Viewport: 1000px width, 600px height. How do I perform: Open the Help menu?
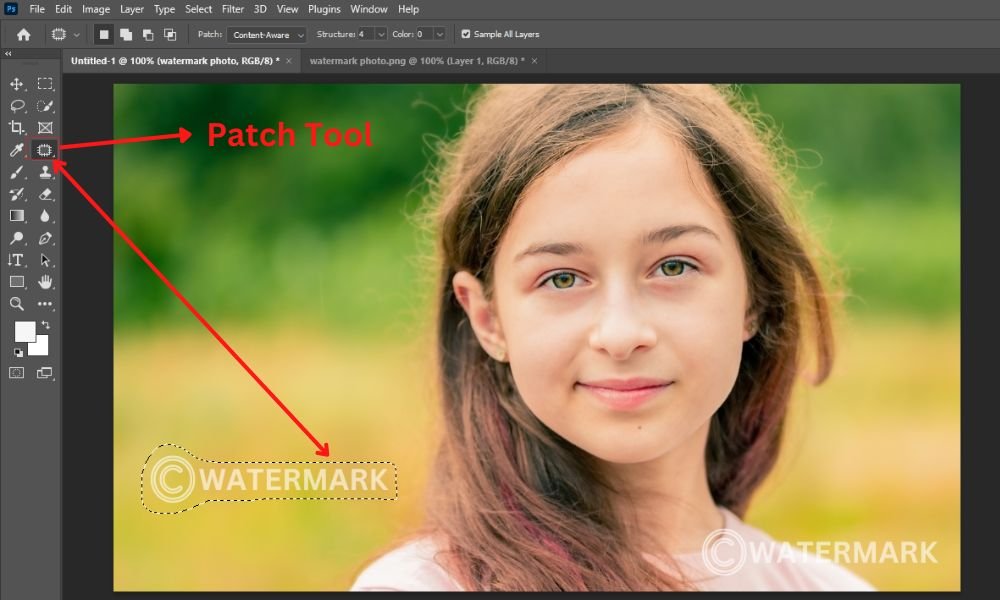coord(408,9)
